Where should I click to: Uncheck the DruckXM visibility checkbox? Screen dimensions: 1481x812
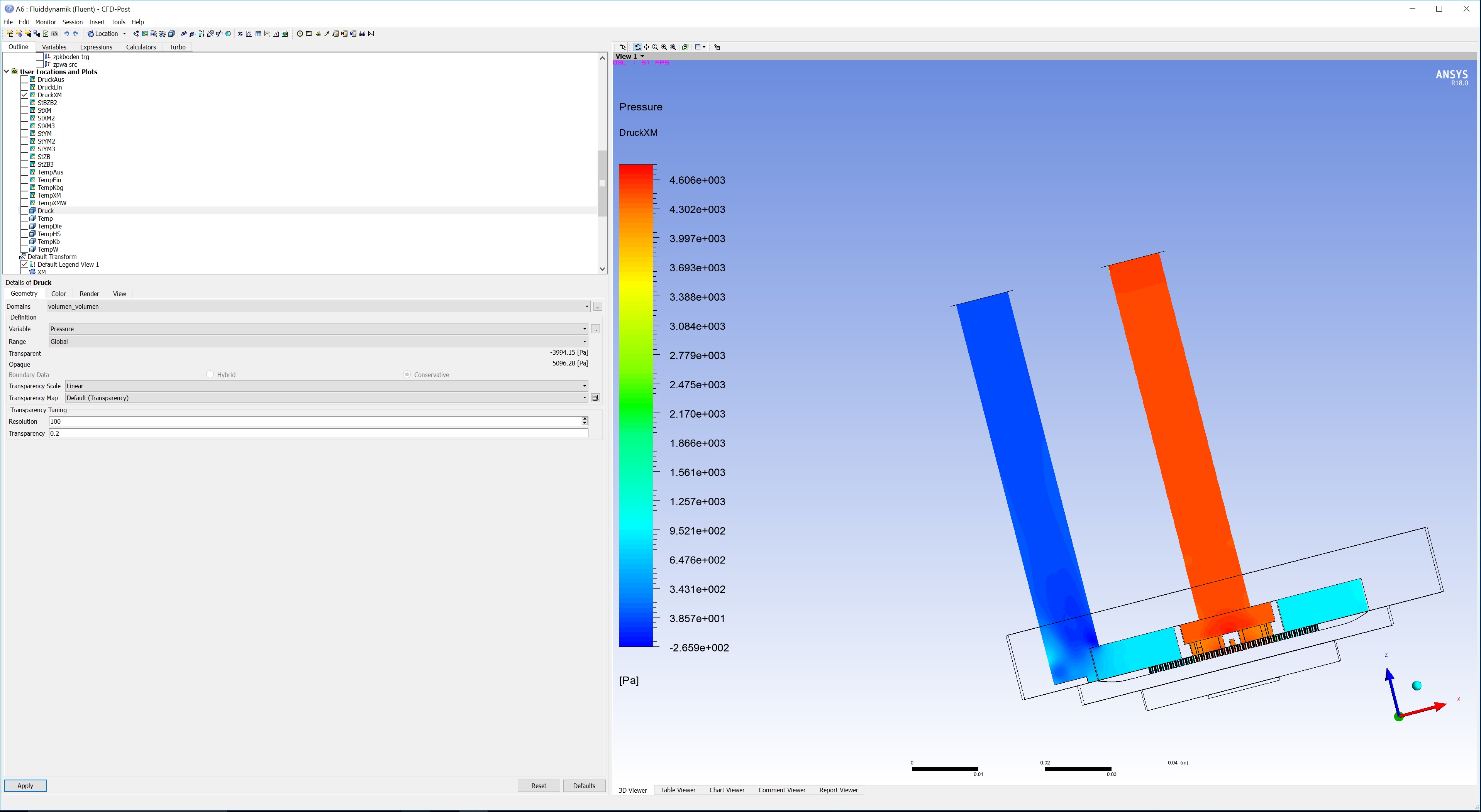pos(24,95)
